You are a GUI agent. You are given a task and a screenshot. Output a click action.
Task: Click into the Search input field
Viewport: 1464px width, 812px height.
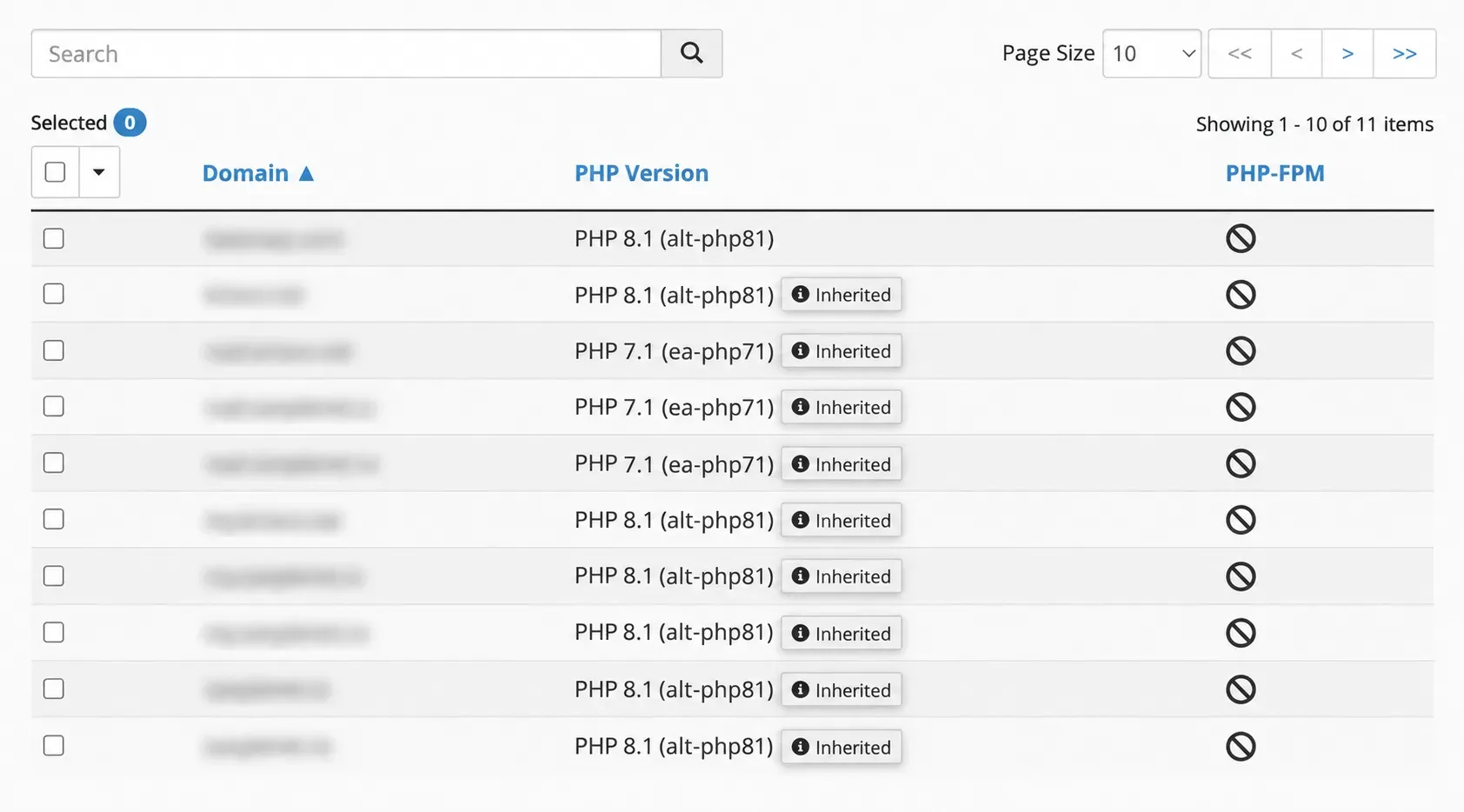346,54
